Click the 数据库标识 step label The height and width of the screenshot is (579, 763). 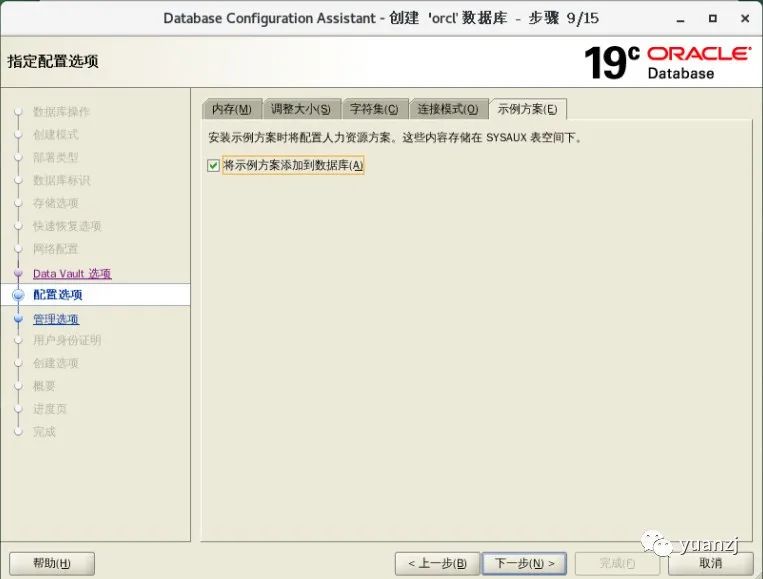point(61,181)
